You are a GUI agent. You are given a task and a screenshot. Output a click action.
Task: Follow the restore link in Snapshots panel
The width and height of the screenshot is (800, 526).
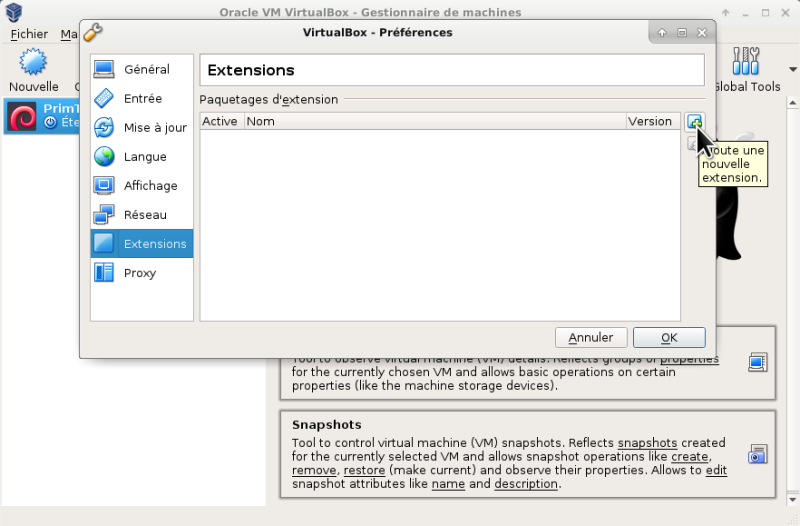coord(364,470)
